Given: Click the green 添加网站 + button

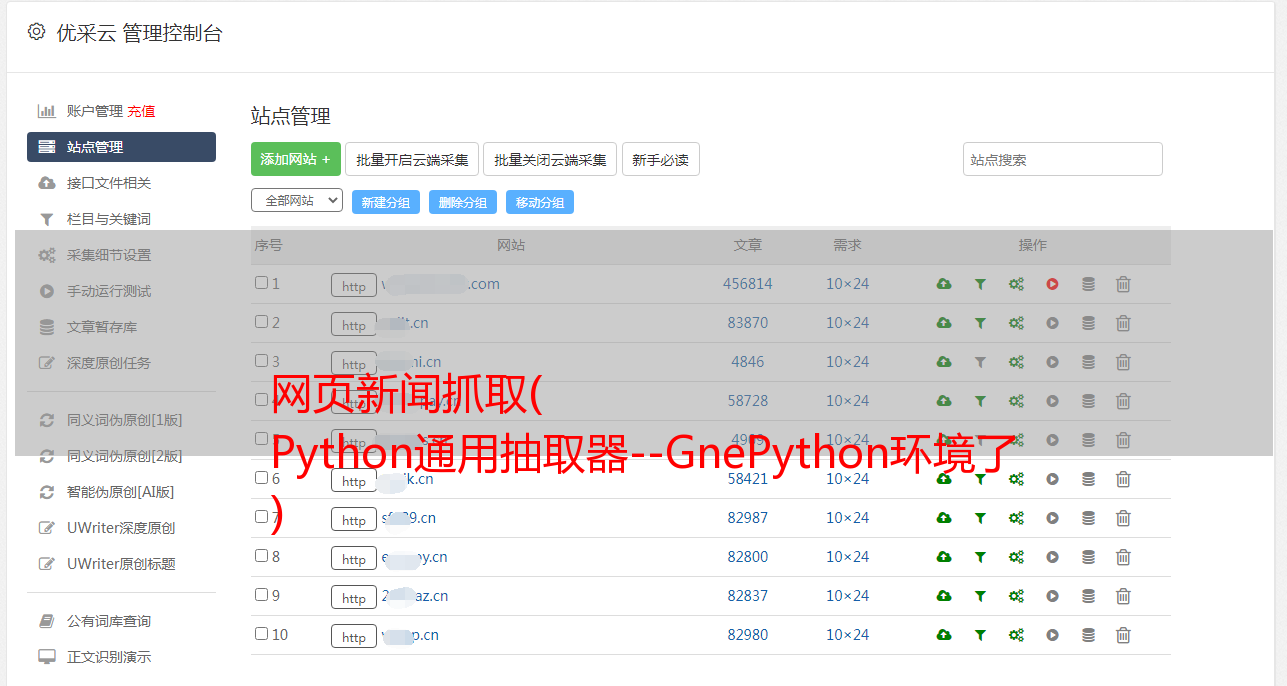Looking at the screenshot, I should point(296,159).
